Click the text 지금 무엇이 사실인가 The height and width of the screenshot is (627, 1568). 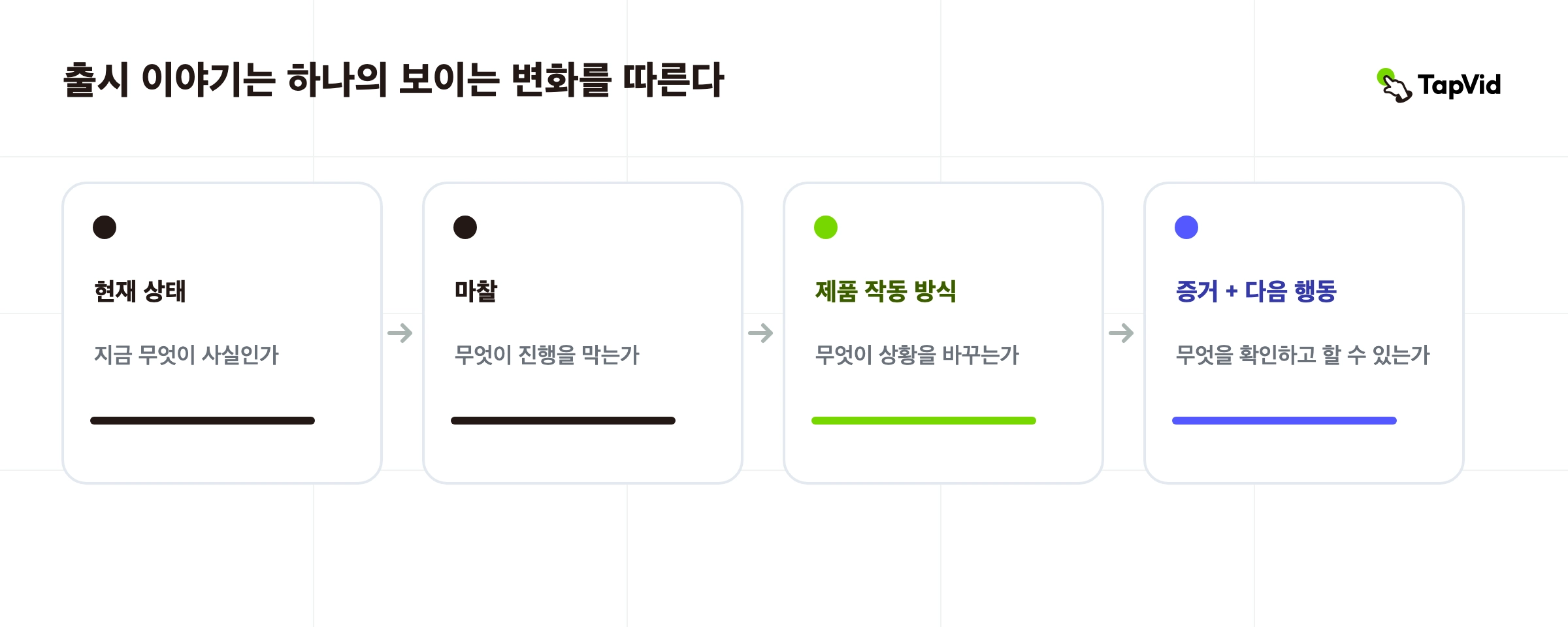186,355
